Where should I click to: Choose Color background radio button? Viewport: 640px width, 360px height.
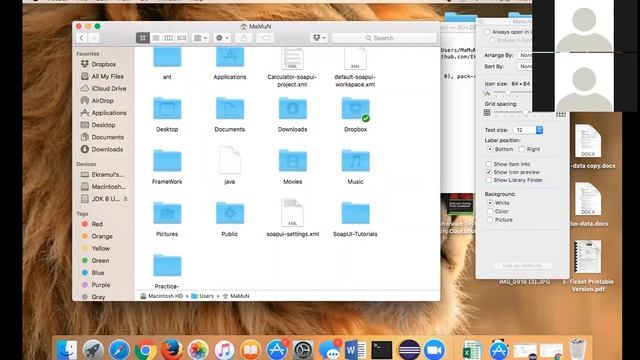point(490,211)
